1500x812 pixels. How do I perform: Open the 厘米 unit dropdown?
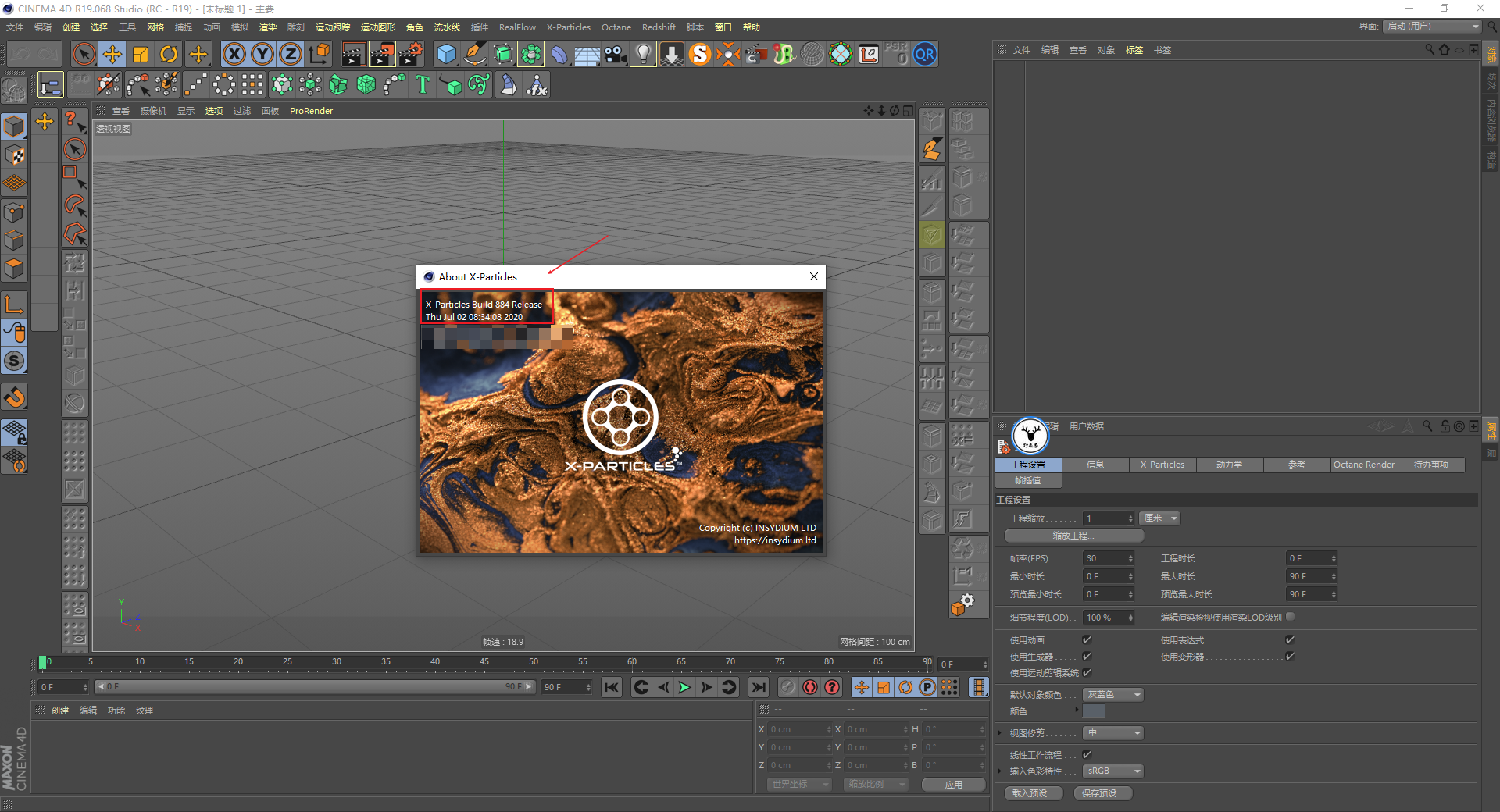point(1160,518)
